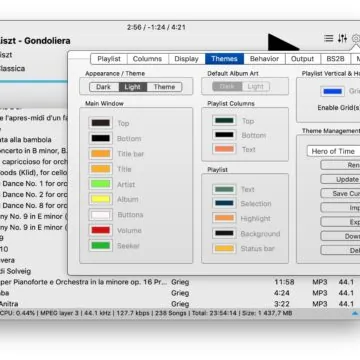Open Hero of Time theme dropdown
360x360 pixels.
pyautogui.click(x=333, y=151)
